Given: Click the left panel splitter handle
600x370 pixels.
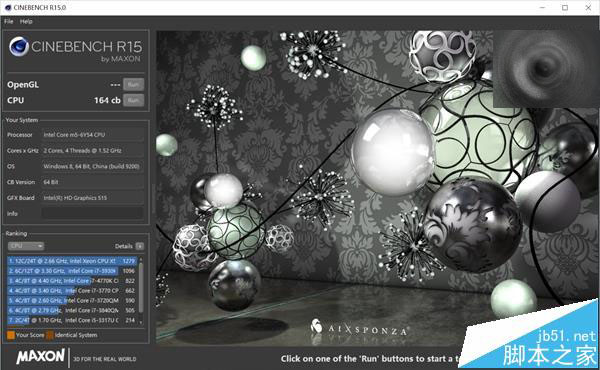Looking at the screenshot, I should [x=153, y=199].
